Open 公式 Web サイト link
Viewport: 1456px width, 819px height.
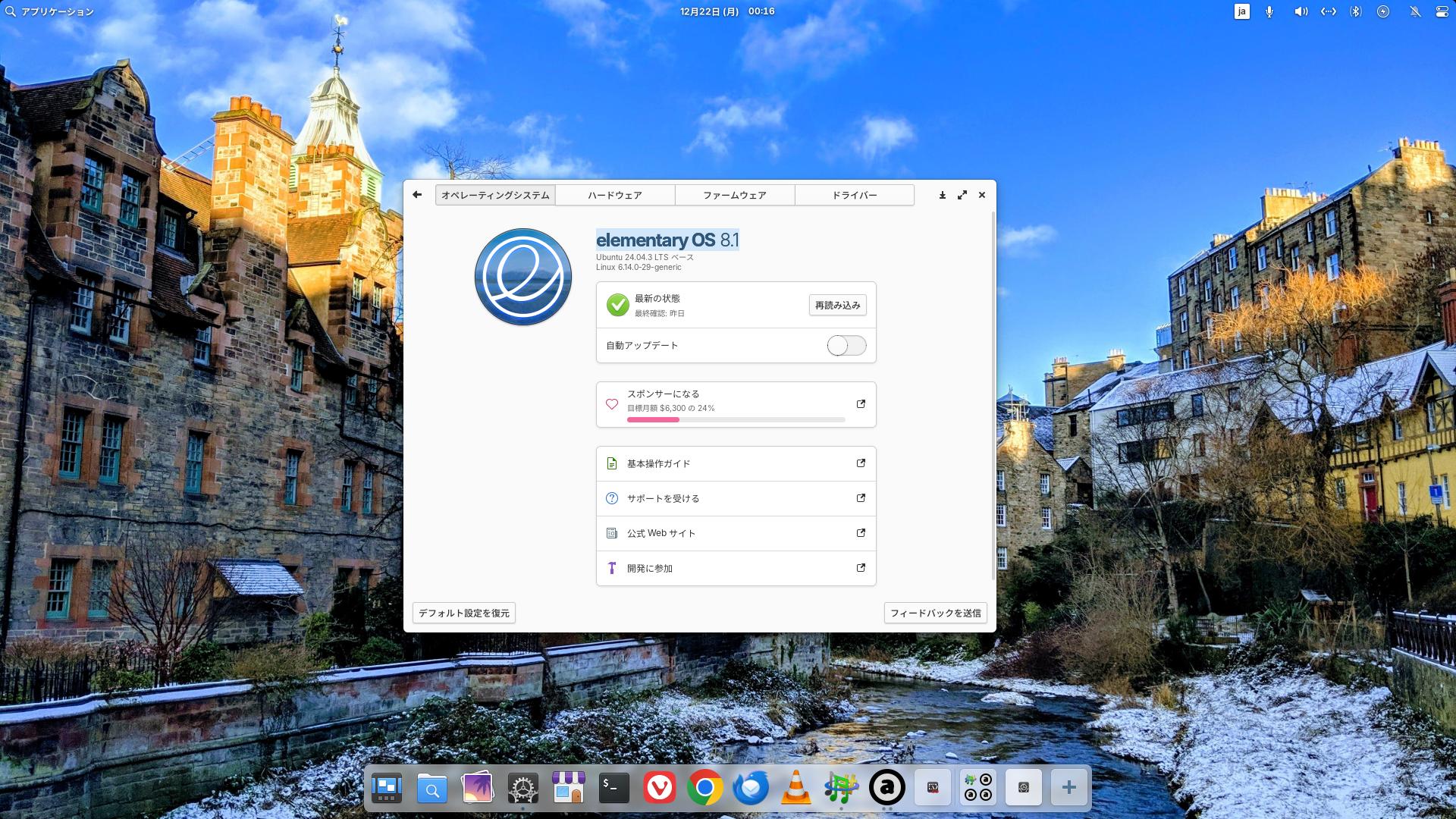point(736,533)
